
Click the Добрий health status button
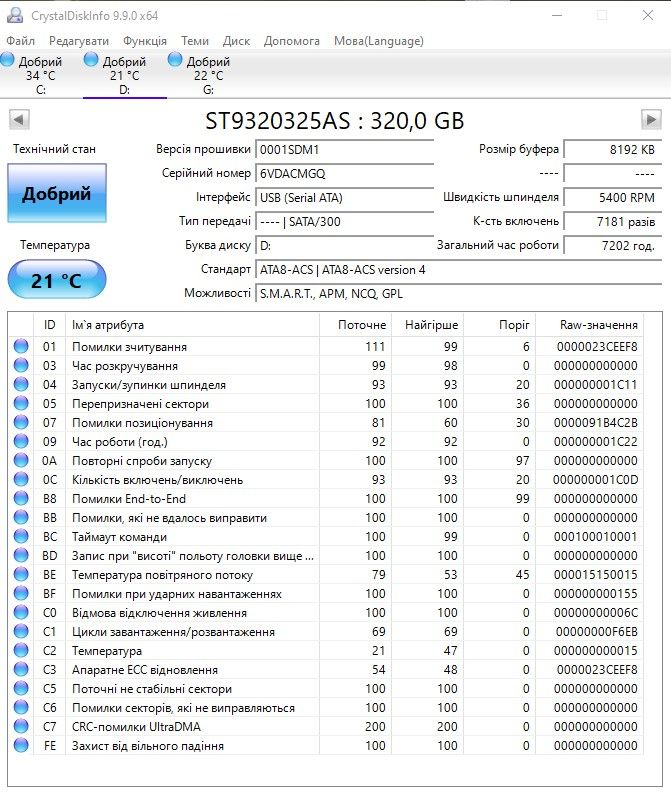57,193
